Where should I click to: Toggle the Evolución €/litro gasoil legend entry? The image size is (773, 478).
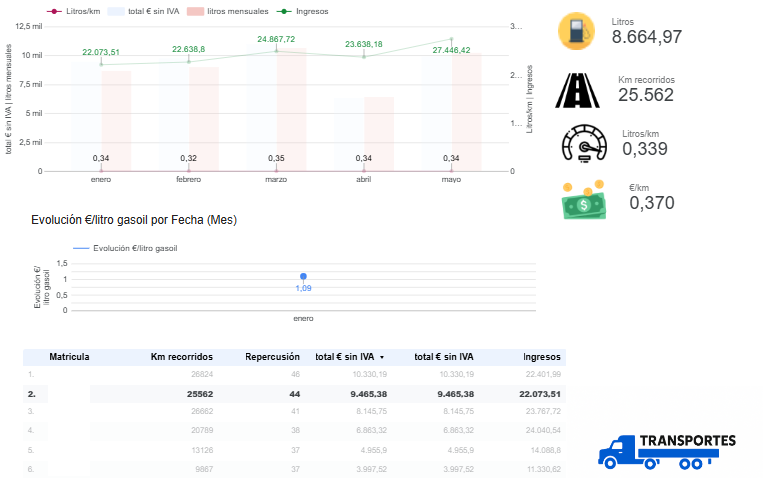(x=125, y=248)
